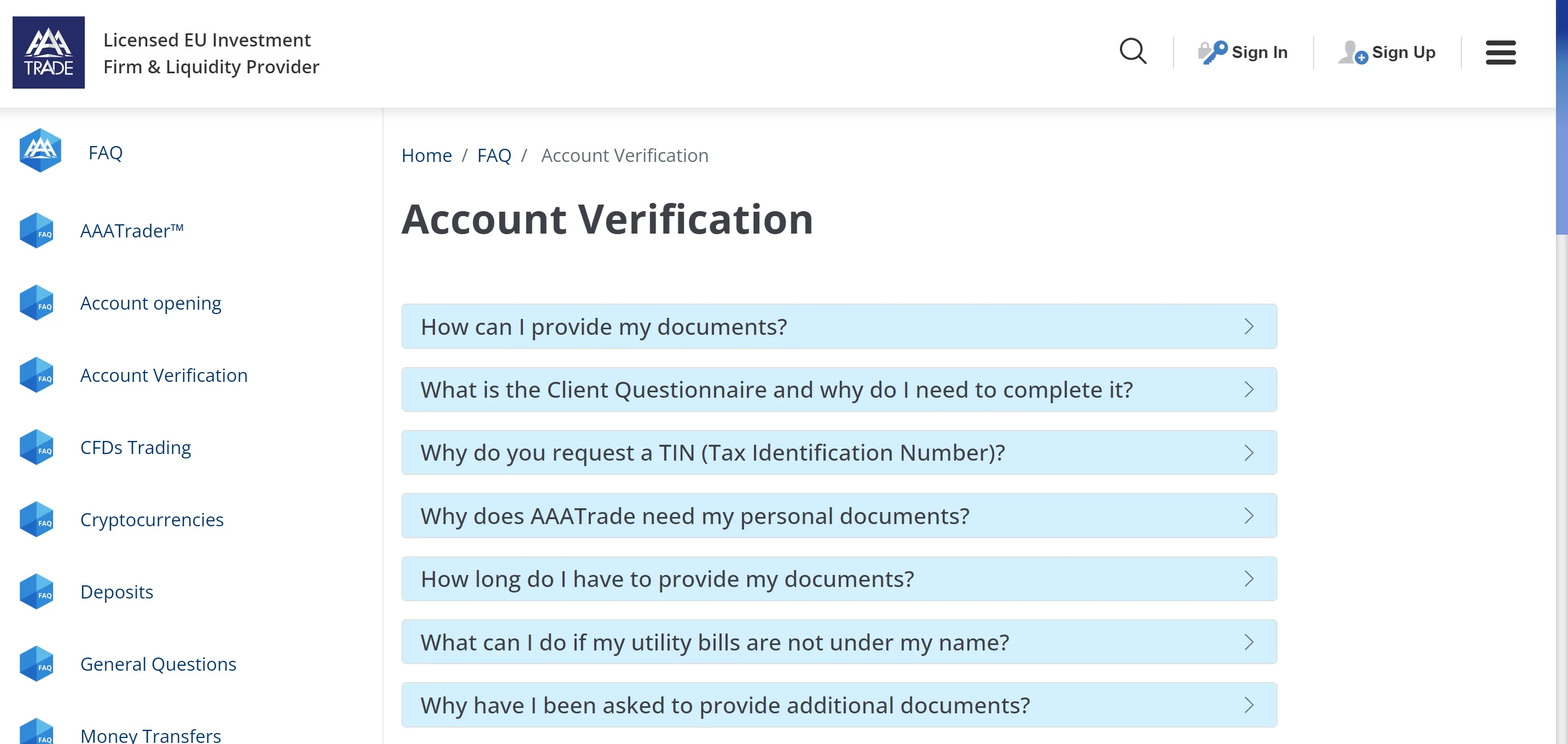The image size is (1568, 744).
Task: Expand the Client Questionnaire question
Action: tap(839, 390)
